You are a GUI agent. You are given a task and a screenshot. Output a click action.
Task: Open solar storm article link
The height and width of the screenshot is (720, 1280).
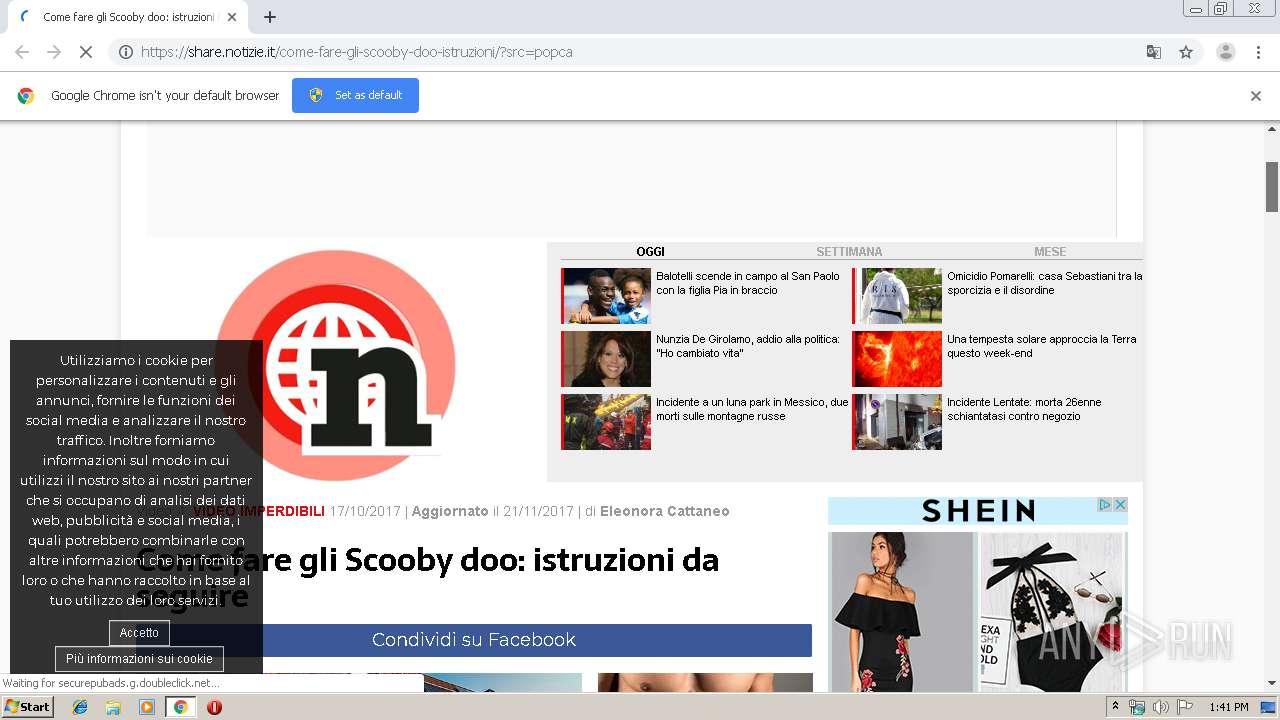pyautogui.click(x=1042, y=346)
